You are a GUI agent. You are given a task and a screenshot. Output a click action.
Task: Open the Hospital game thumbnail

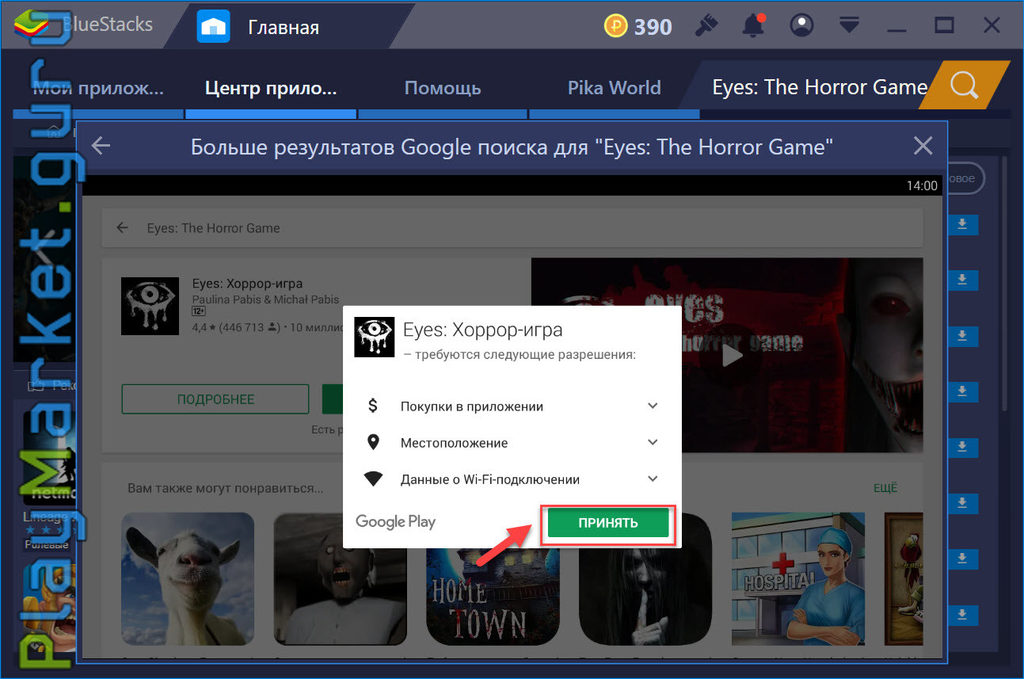(x=798, y=579)
